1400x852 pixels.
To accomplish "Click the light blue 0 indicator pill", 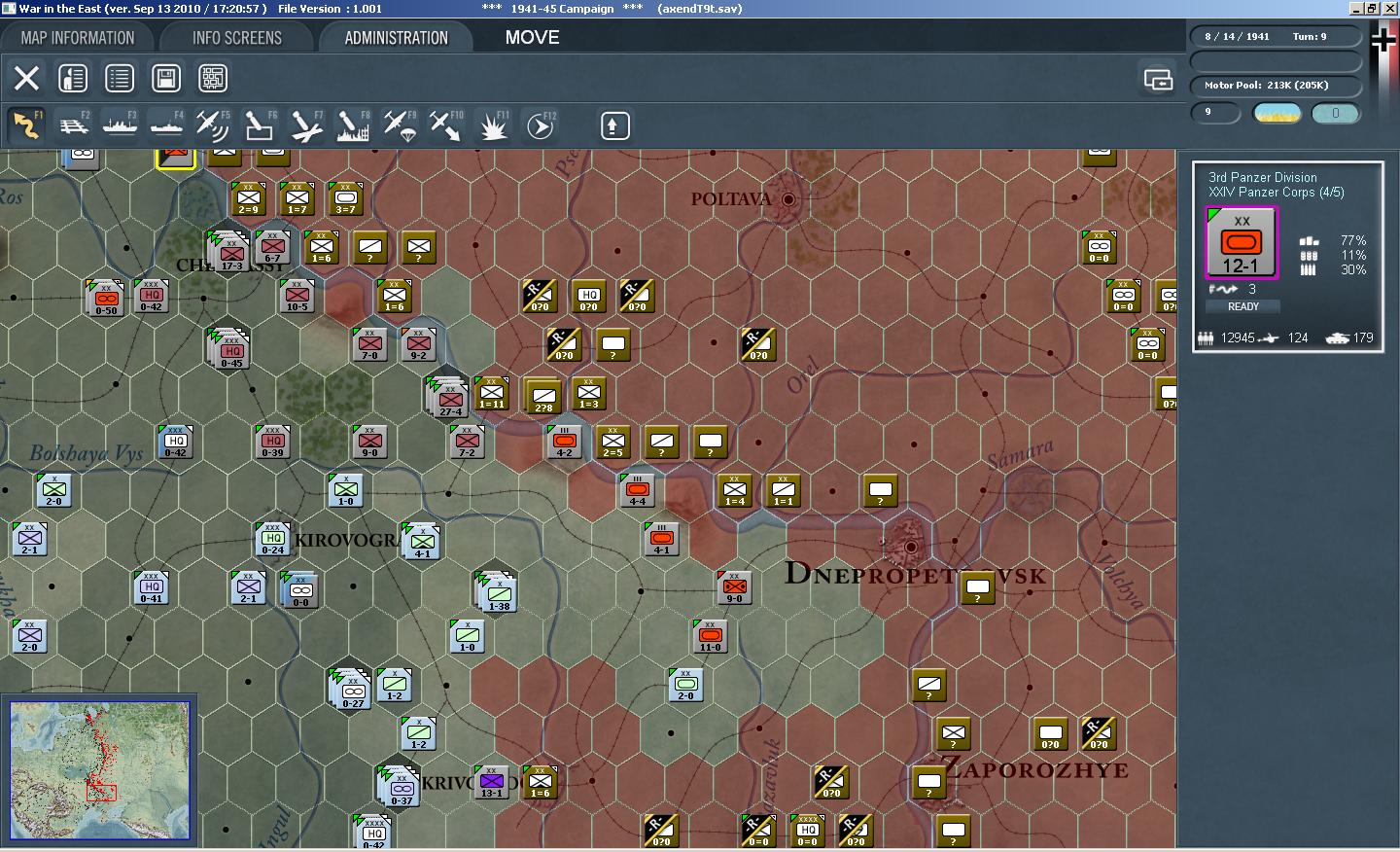I will tap(1335, 114).
